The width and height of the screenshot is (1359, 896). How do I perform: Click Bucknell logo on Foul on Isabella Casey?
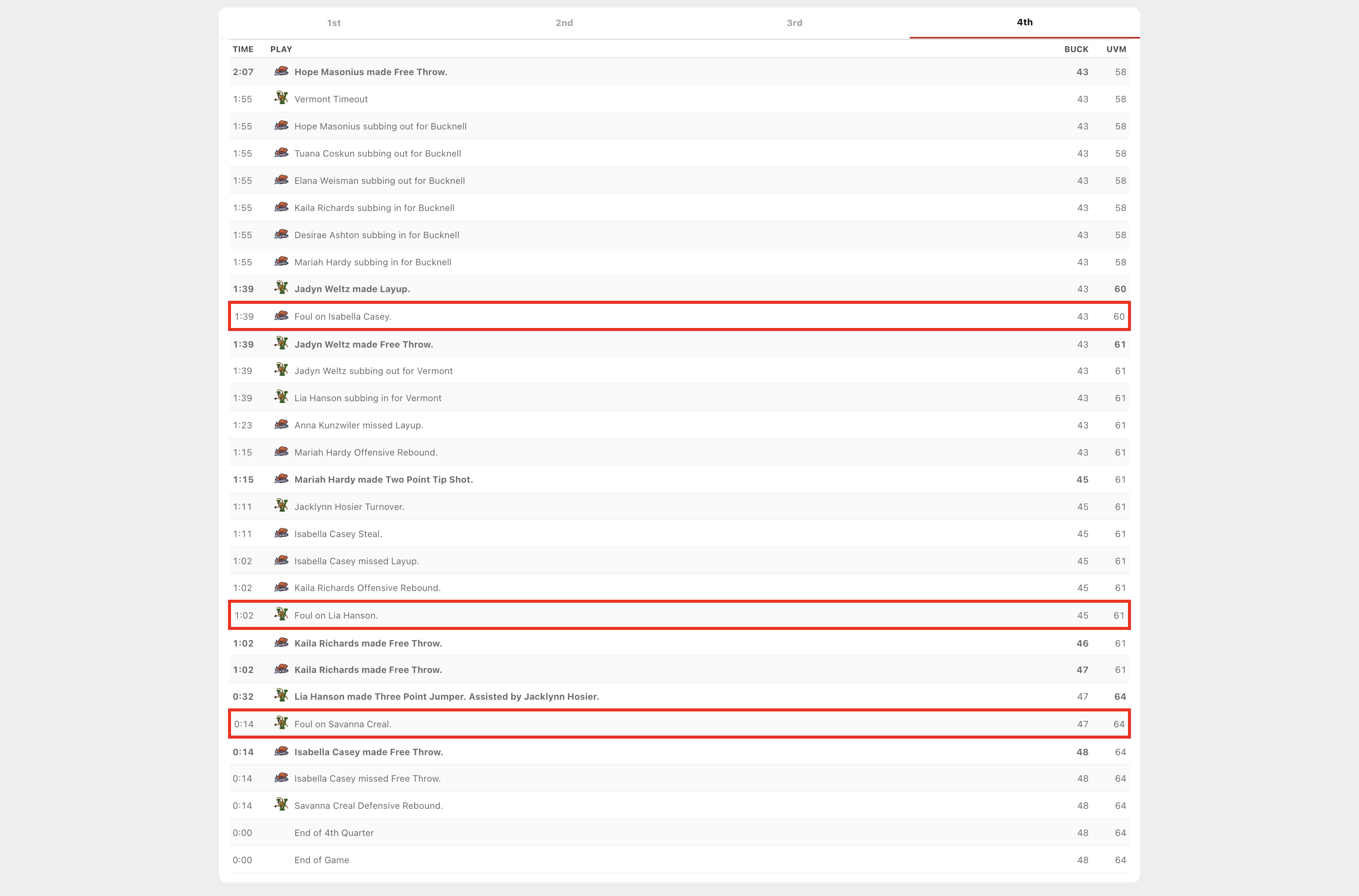pos(280,316)
